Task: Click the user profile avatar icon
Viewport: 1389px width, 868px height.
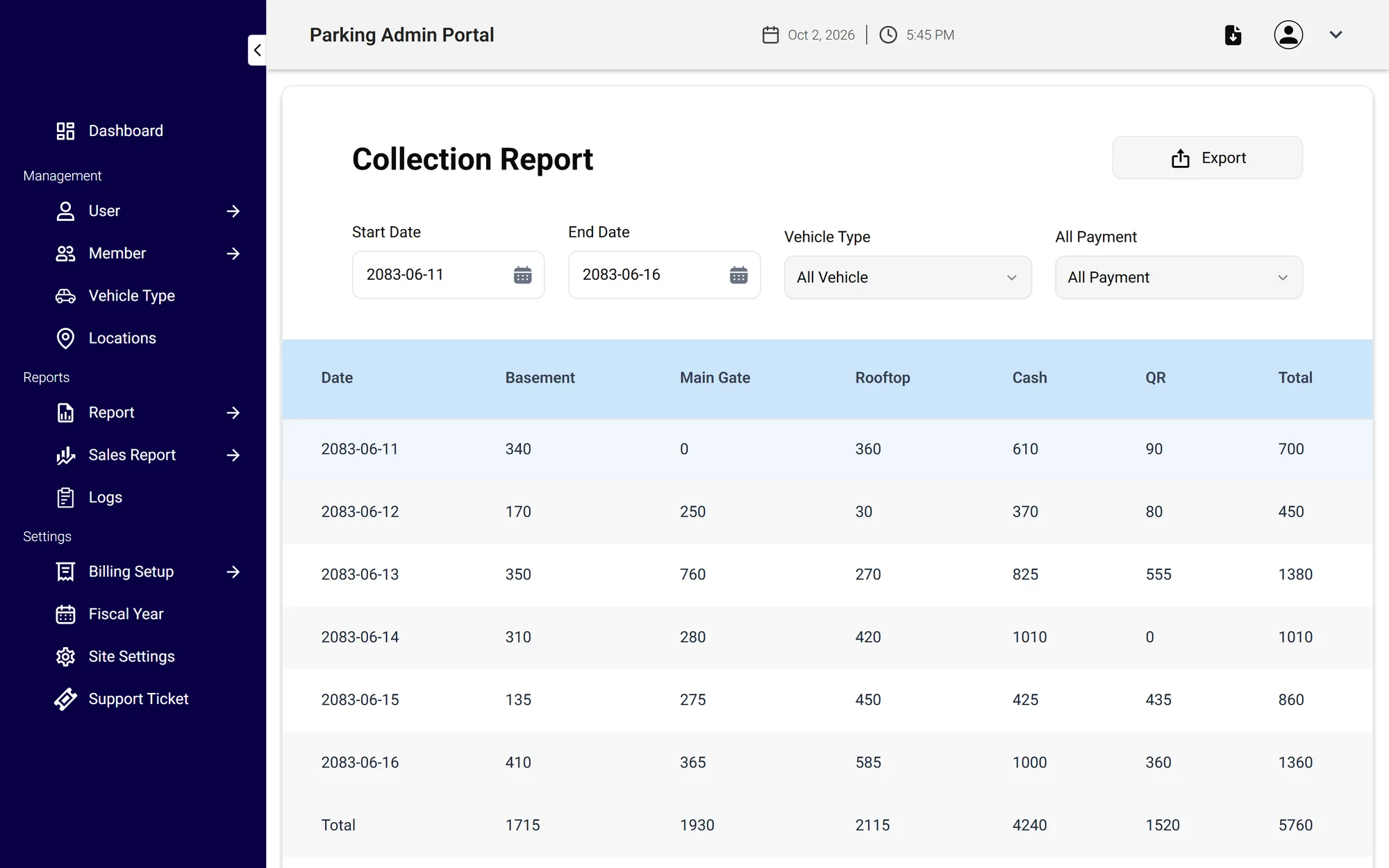Action: click(x=1288, y=35)
